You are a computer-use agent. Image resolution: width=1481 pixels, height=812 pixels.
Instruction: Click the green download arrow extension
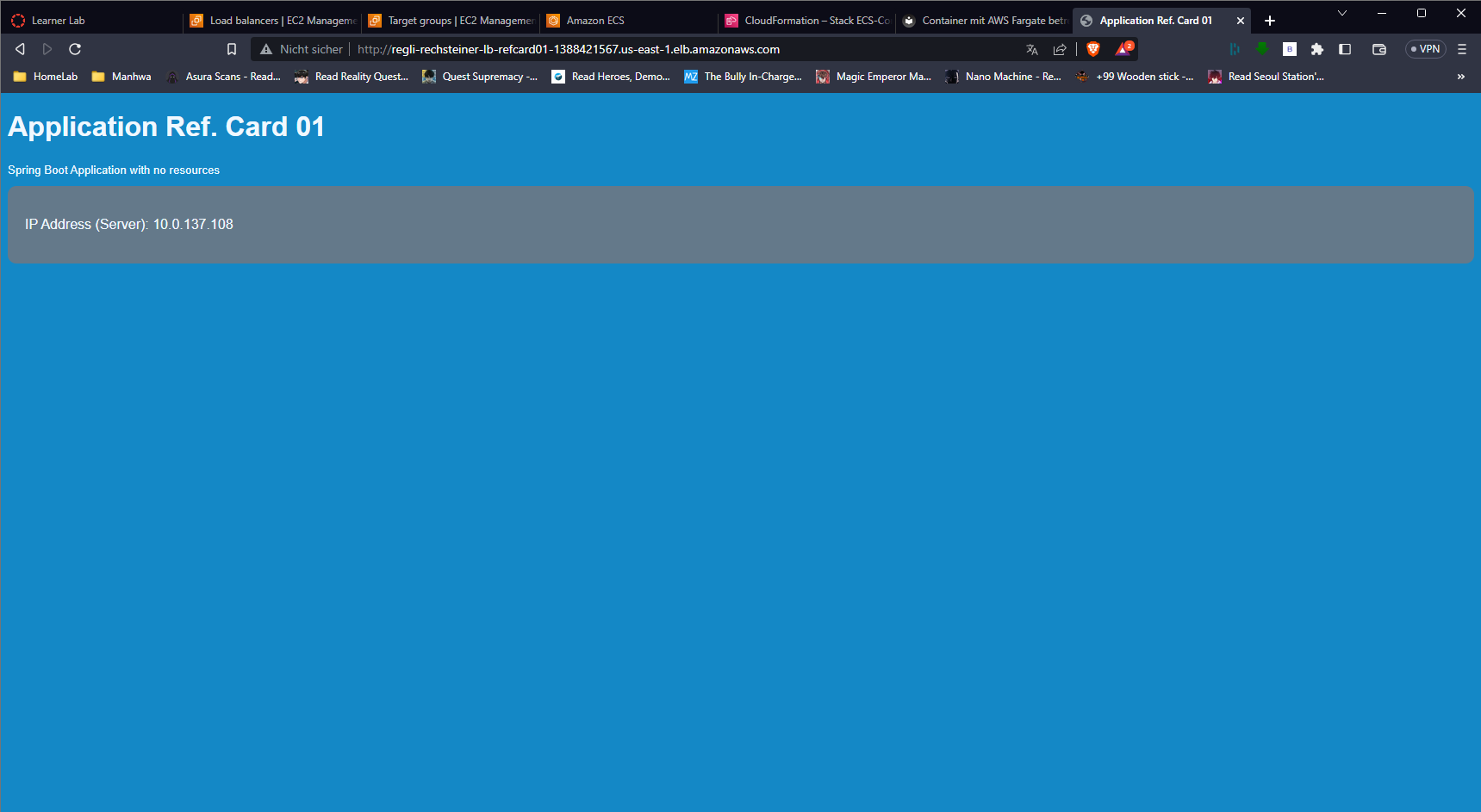click(x=1262, y=49)
